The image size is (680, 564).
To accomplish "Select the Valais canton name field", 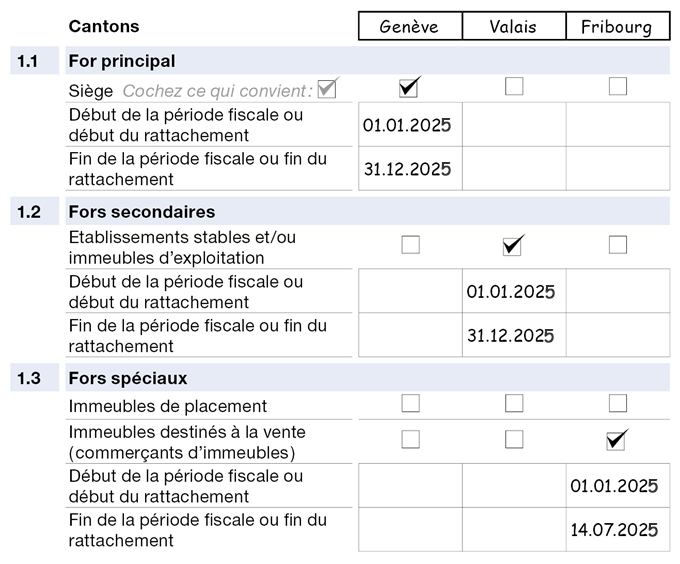I will point(514,26).
